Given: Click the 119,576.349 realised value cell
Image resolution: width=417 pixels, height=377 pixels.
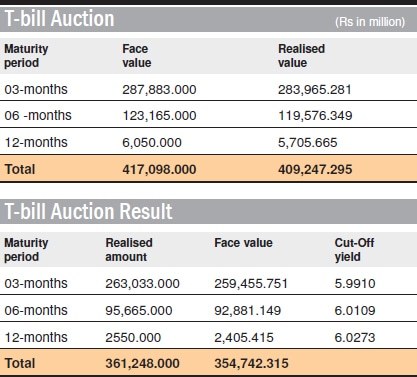Looking at the screenshot, I should (x=315, y=116).
